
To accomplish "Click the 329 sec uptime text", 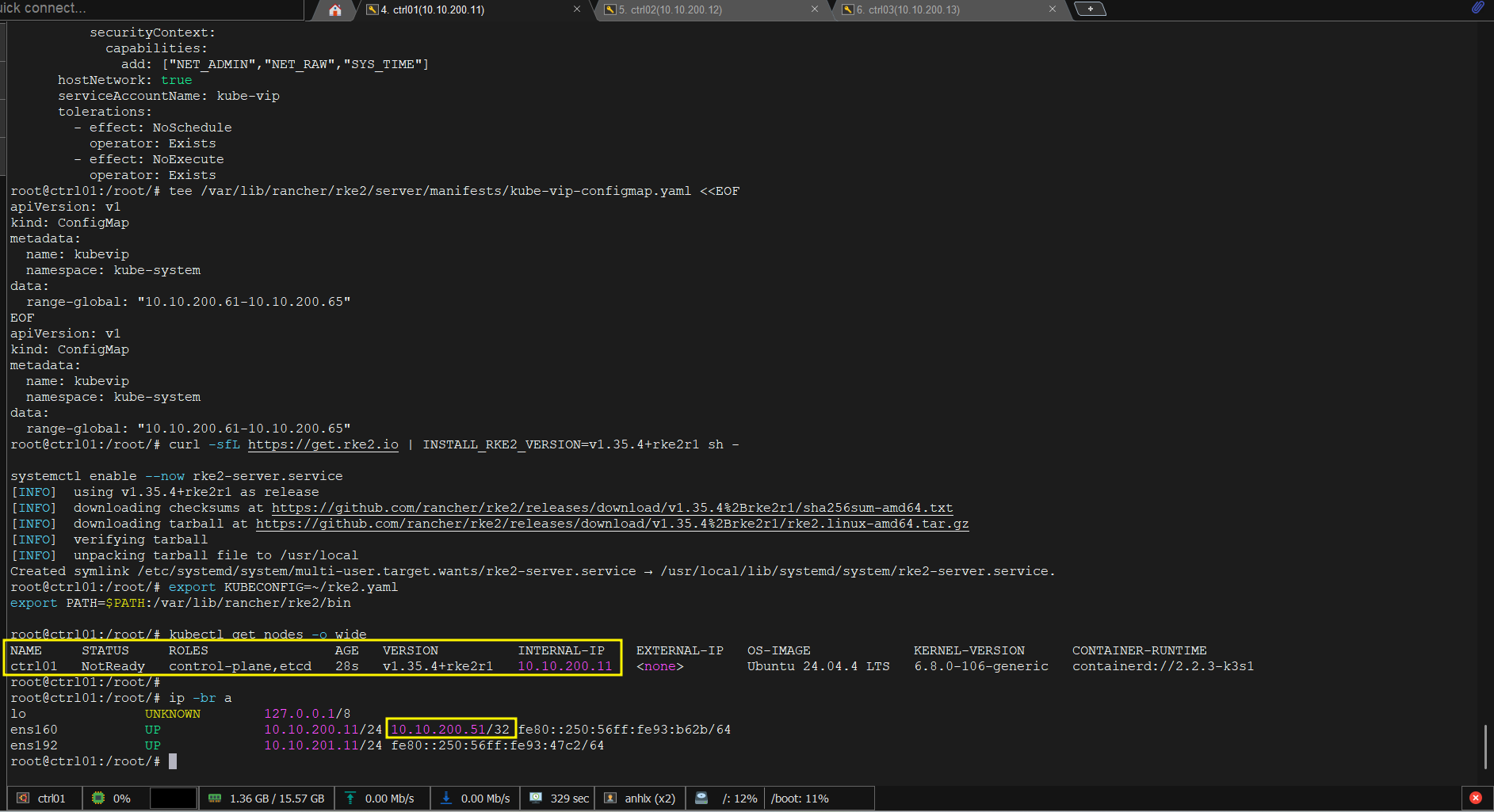I will (x=570, y=799).
